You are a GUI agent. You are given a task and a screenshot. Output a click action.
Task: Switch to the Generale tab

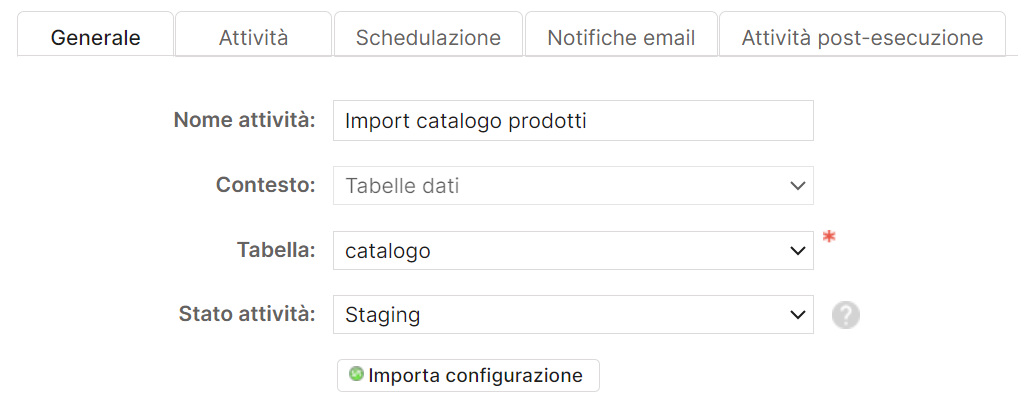point(95,34)
